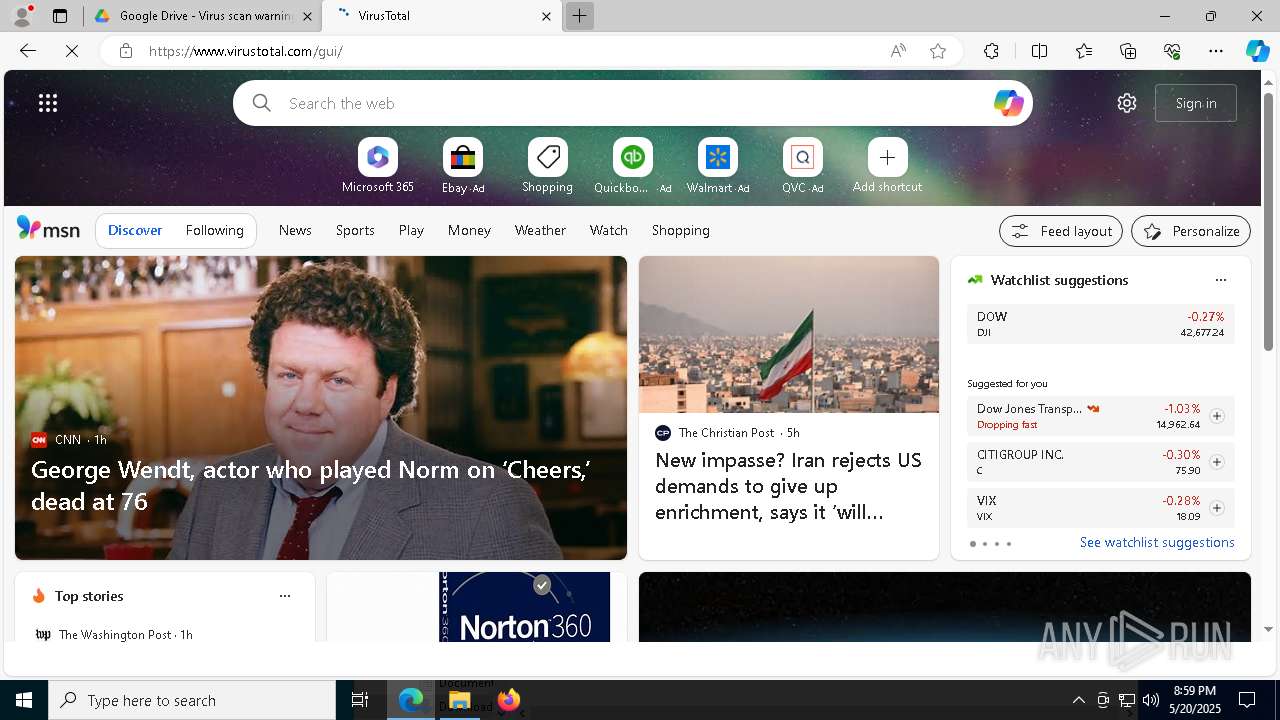Select the Following feed tab

[214, 230]
